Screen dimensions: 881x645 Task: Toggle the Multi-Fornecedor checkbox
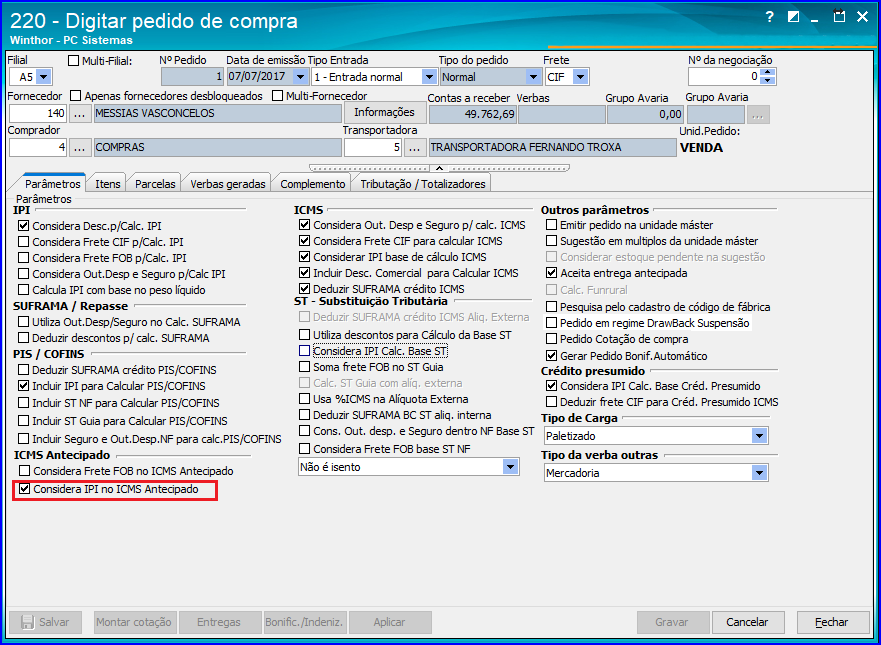(x=276, y=96)
